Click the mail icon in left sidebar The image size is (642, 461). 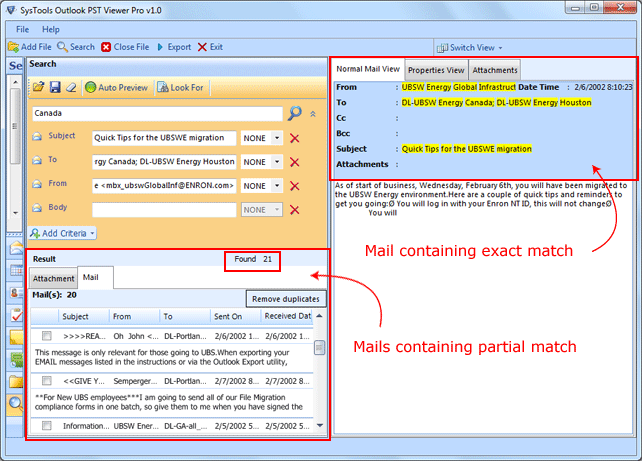tap(16, 248)
